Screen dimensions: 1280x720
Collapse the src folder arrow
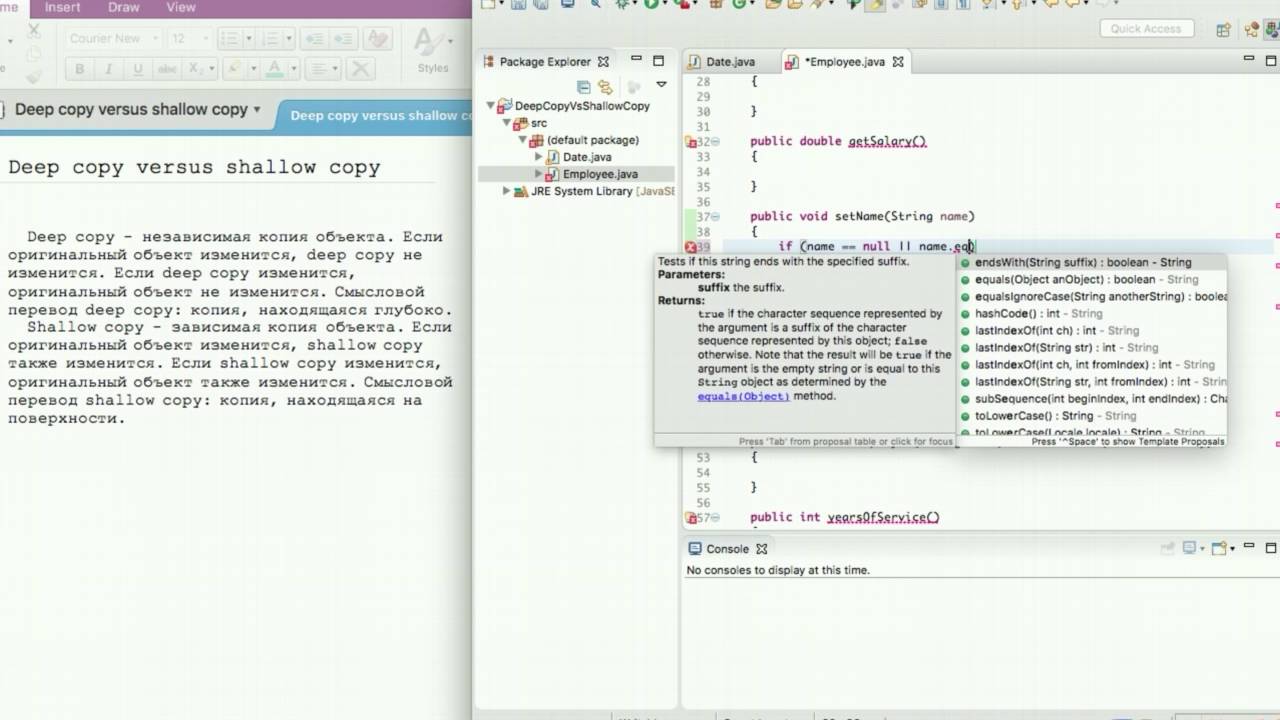coord(507,123)
